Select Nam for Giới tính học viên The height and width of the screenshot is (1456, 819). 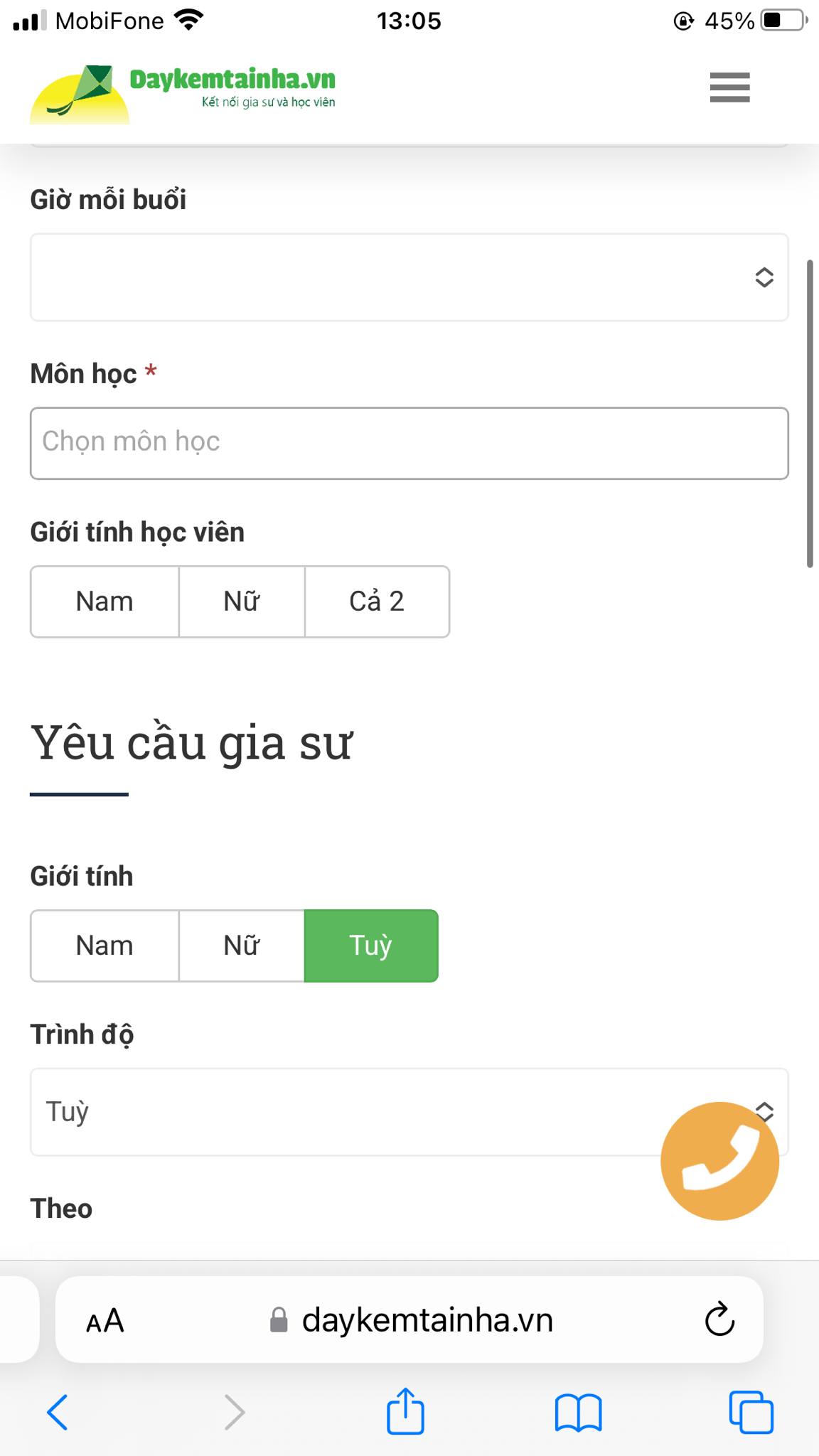[x=105, y=601]
